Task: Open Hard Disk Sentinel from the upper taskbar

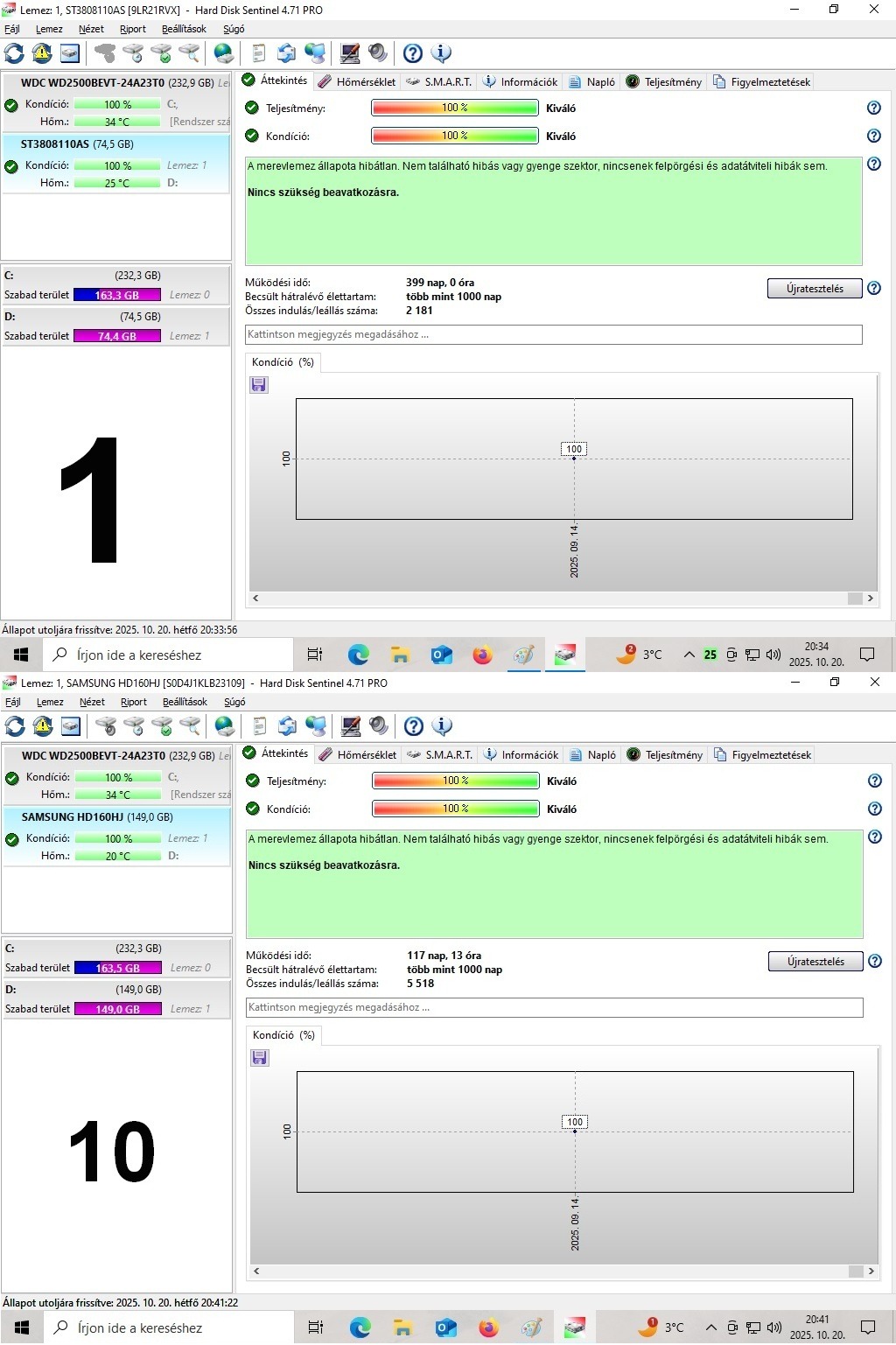Action: (565, 655)
